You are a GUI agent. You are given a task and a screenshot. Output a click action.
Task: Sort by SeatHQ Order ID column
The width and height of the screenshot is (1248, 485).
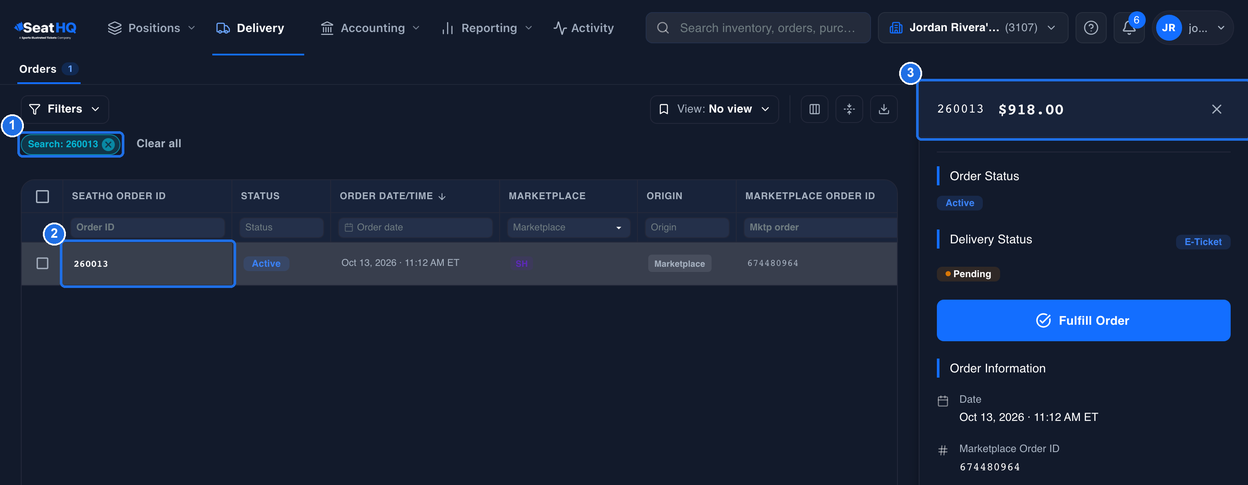119,196
